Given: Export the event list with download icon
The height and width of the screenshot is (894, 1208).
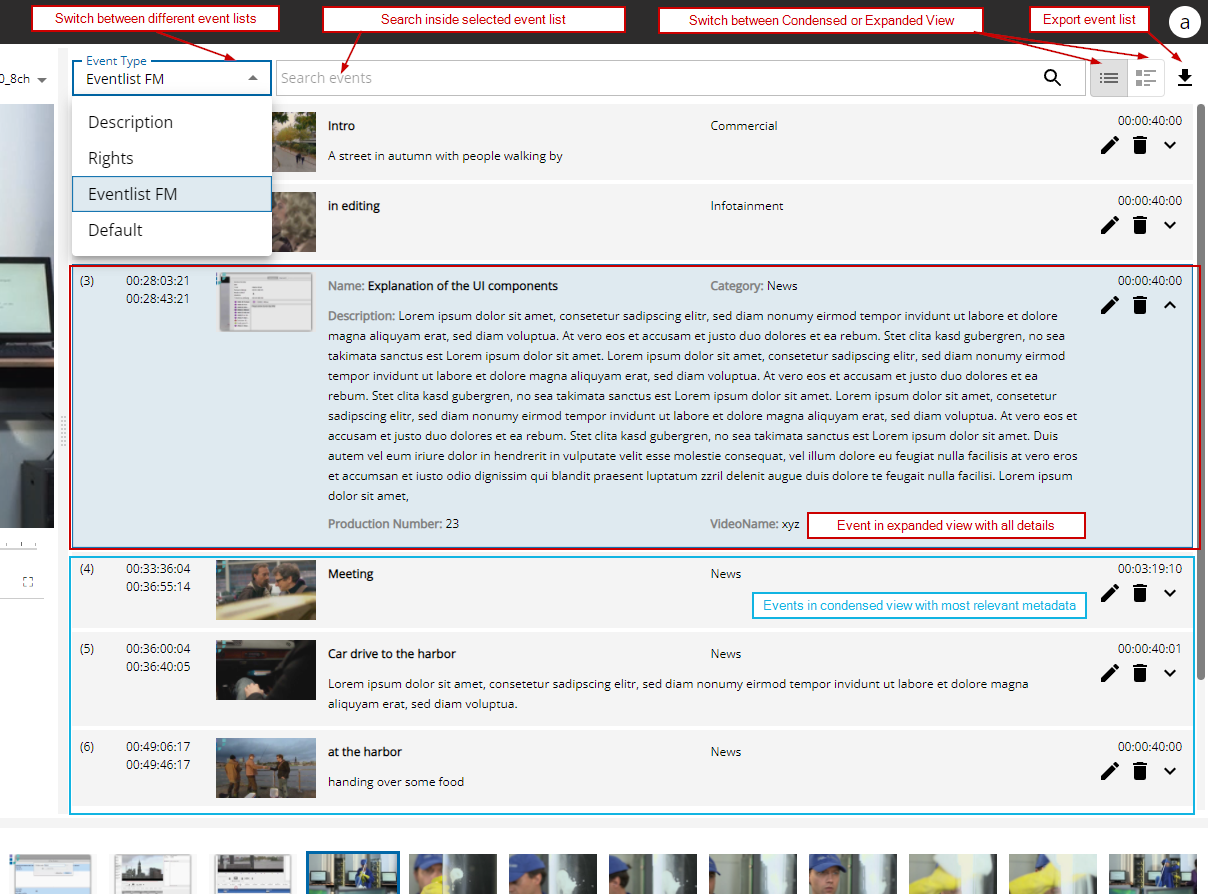Looking at the screenshot, I should coord(1185,78).
